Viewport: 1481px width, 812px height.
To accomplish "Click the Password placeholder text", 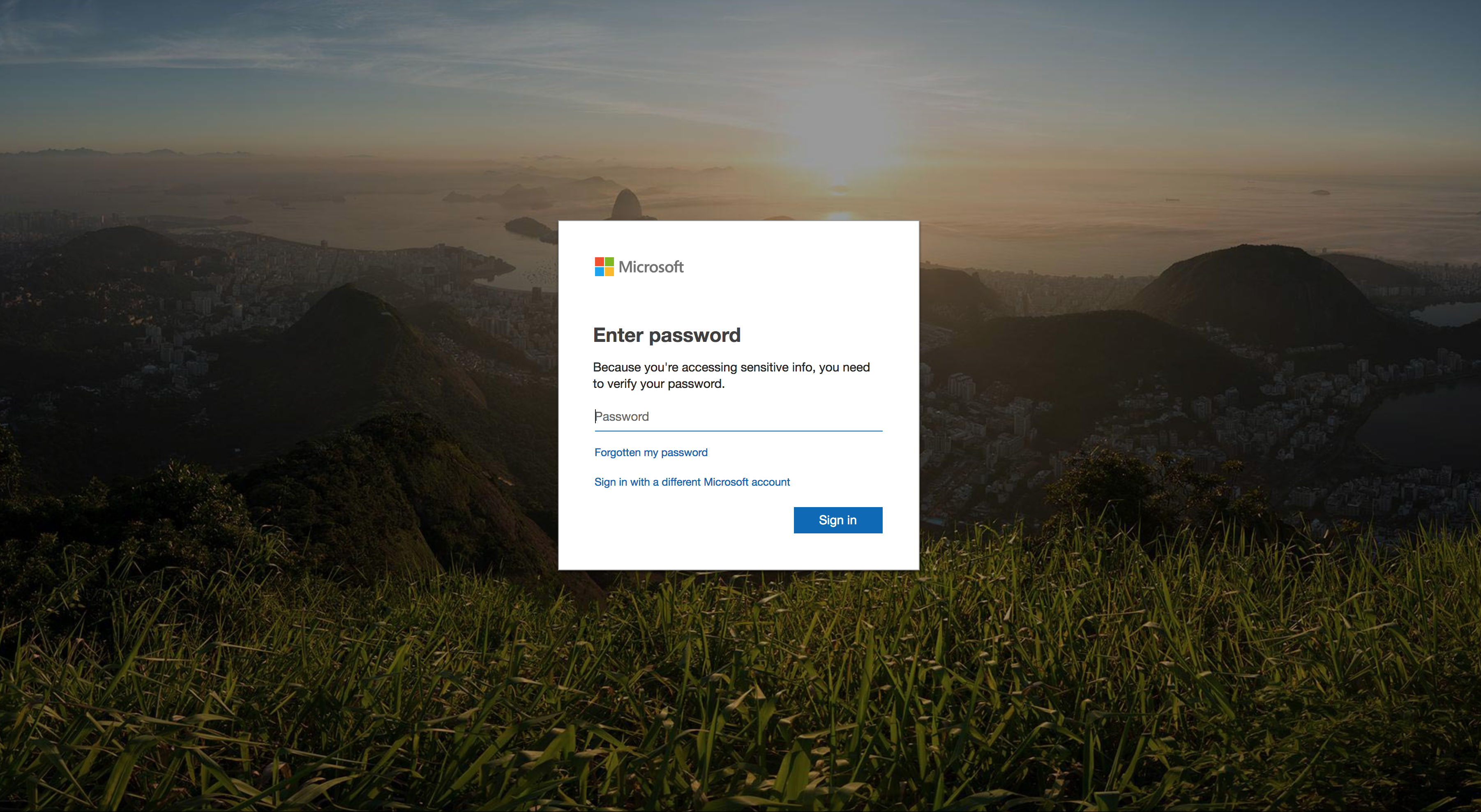I will click(x=621, y=416).
